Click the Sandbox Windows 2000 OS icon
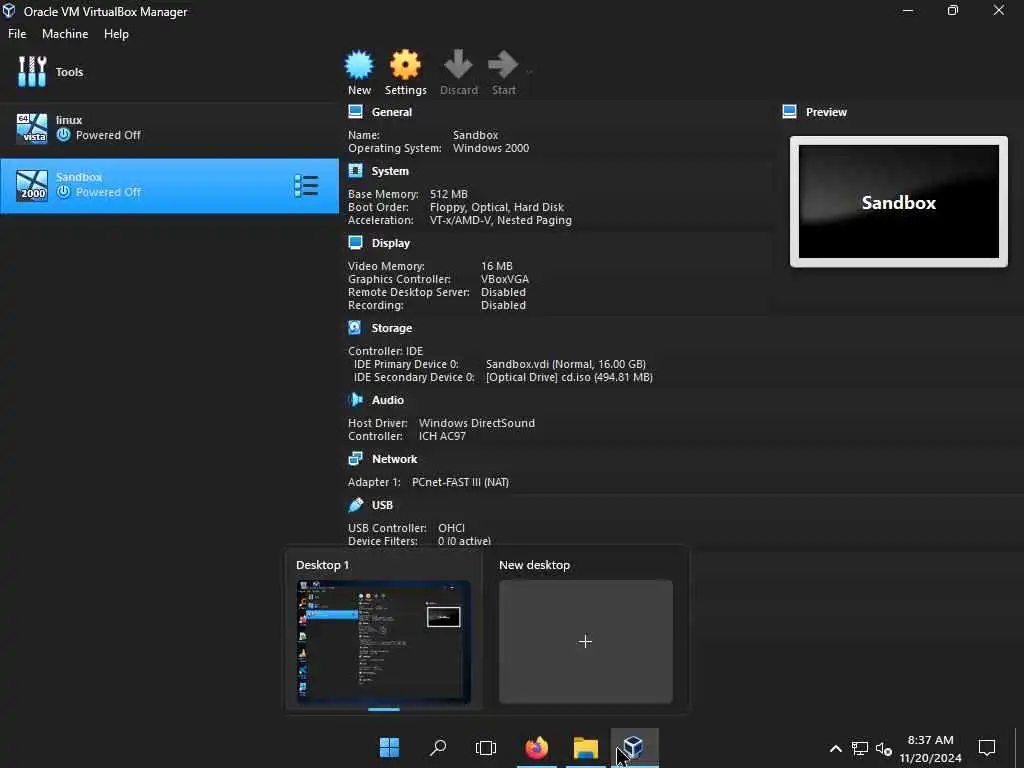The width and height of the screenshot is (1024, 768). pos(32,185)
